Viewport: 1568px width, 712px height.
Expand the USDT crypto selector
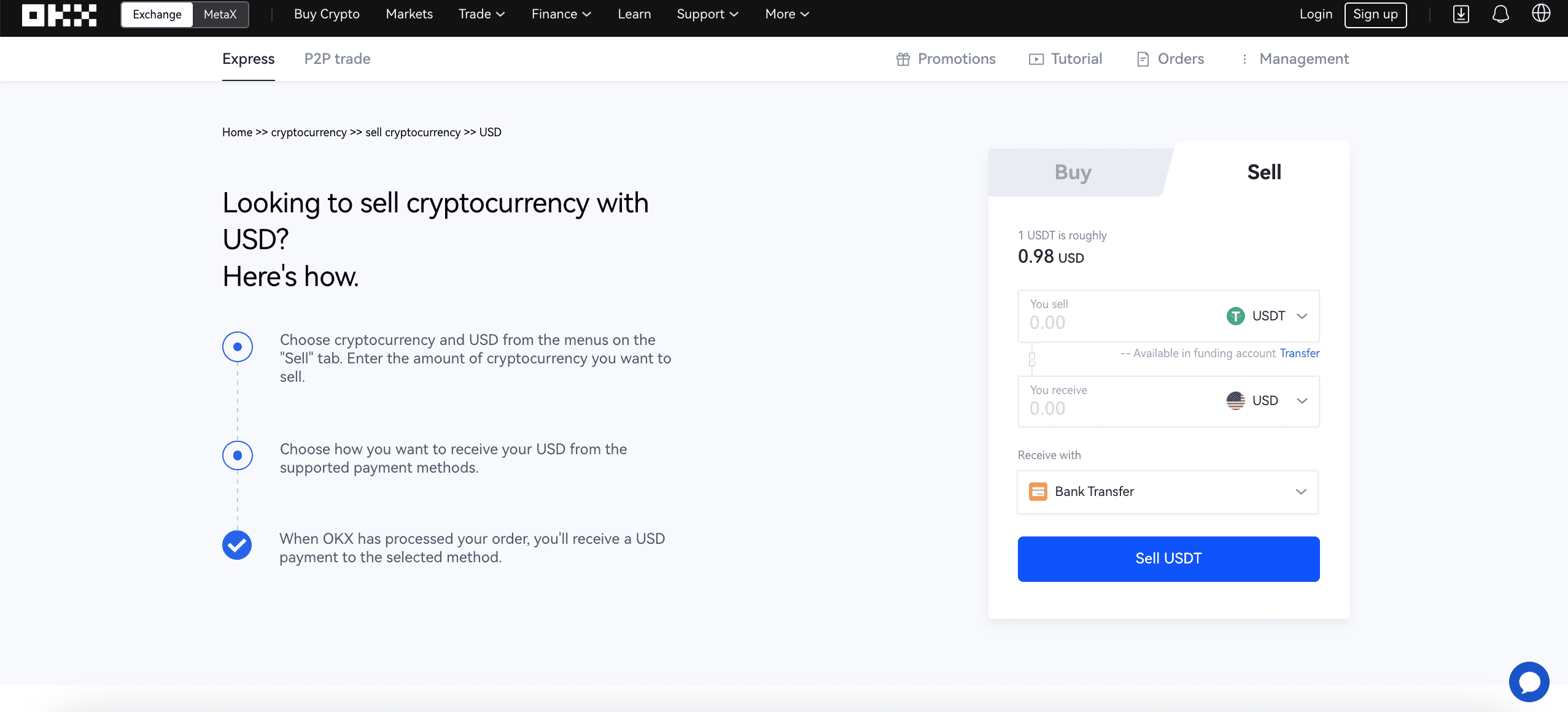pyautogui.click(x=1268, y=316)
